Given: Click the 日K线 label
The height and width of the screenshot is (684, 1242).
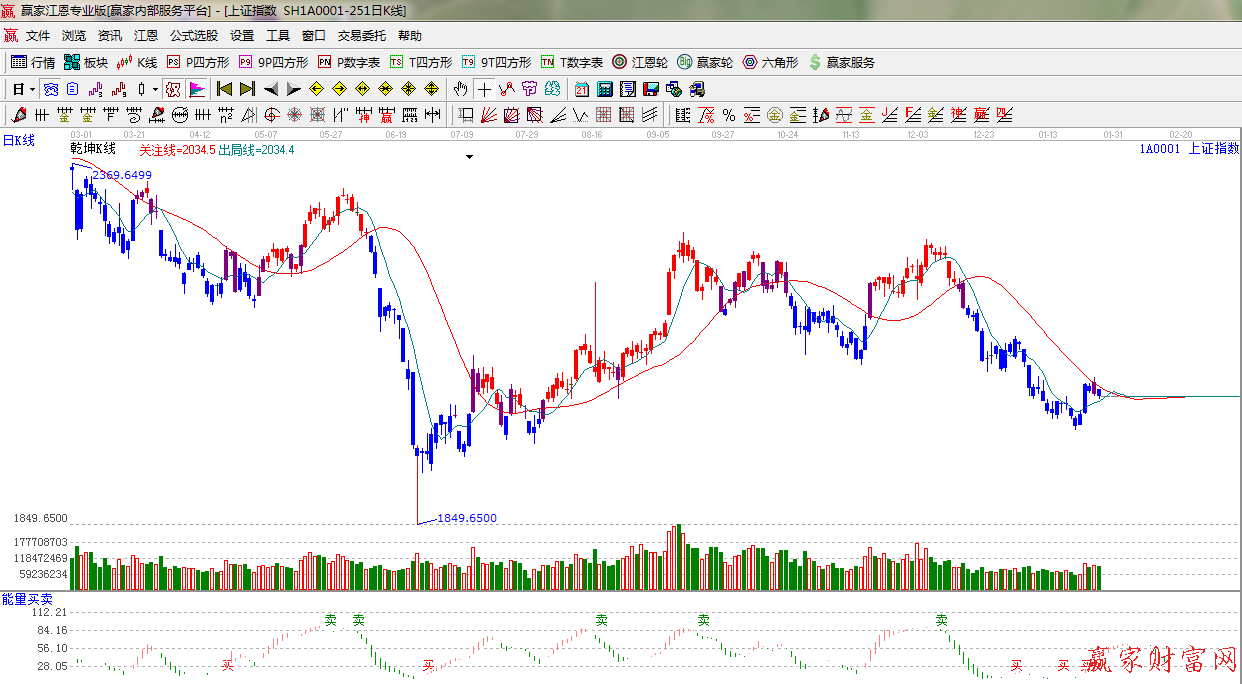Looking at the screenshot, I should [x=18, y=141].
